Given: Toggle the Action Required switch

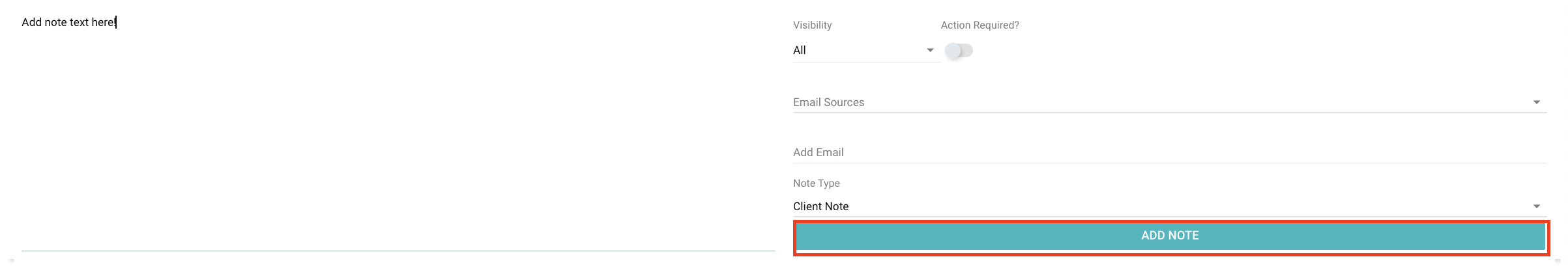Looking at the screenshot, I should 959,51.
